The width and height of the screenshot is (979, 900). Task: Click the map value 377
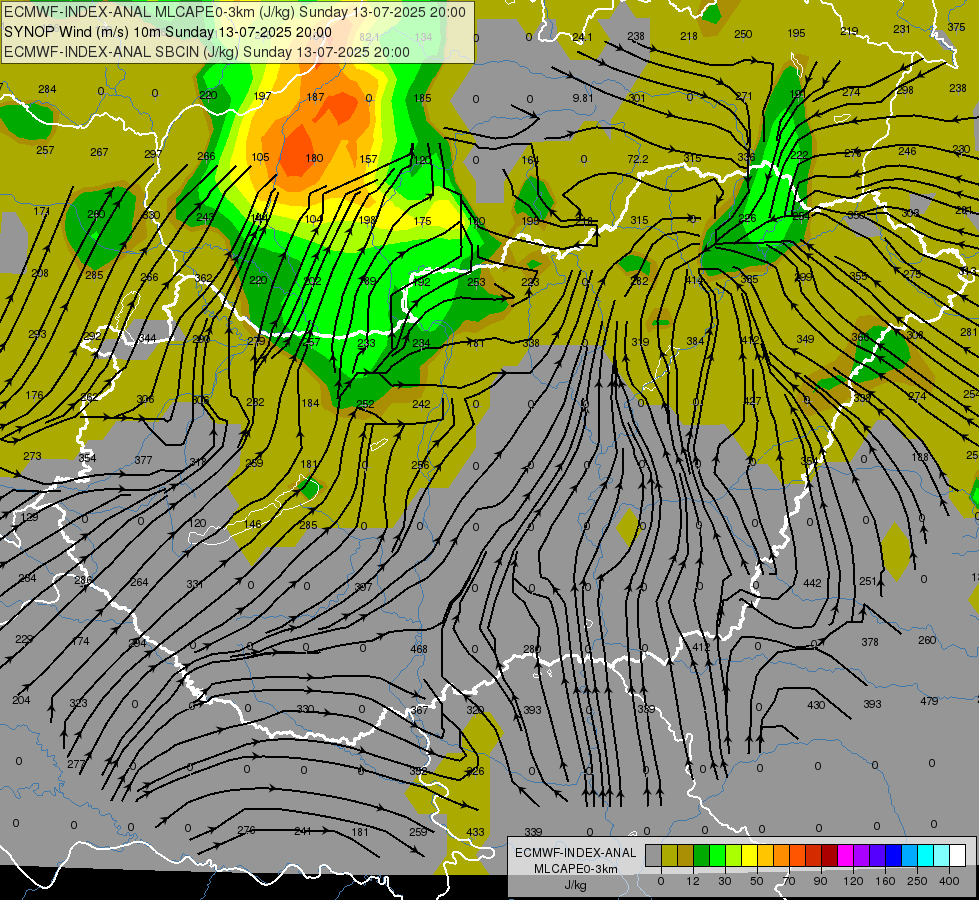click(x=144, y=460)
